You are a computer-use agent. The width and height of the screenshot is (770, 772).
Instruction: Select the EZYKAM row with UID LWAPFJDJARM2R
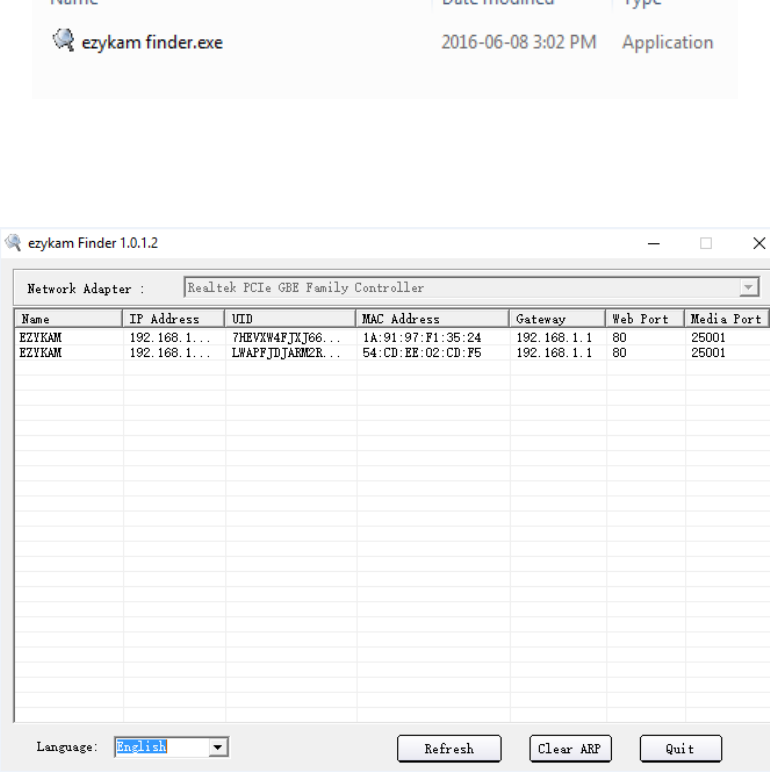point(392,353)
